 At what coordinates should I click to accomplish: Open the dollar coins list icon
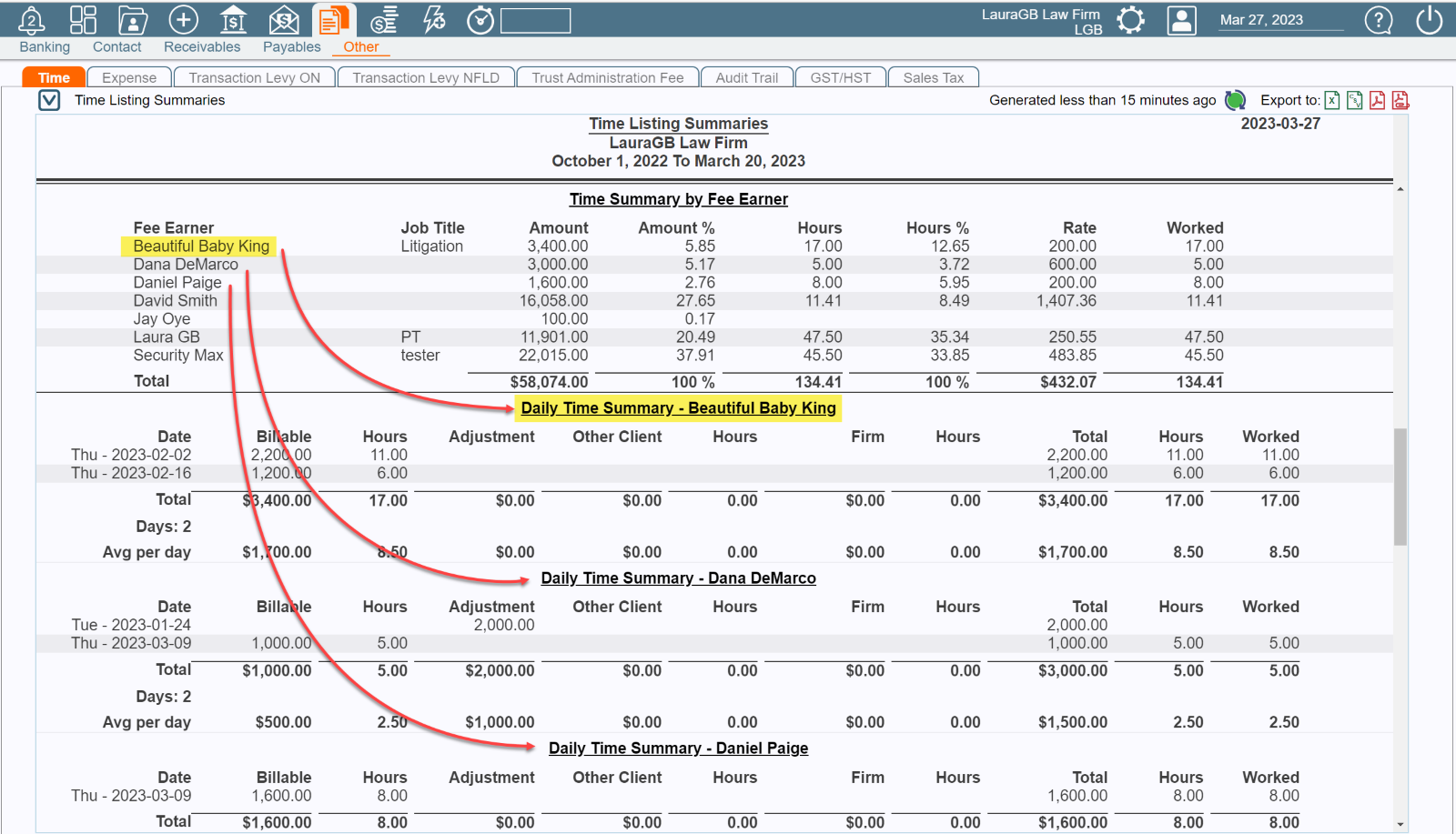[x=384, y=20]
